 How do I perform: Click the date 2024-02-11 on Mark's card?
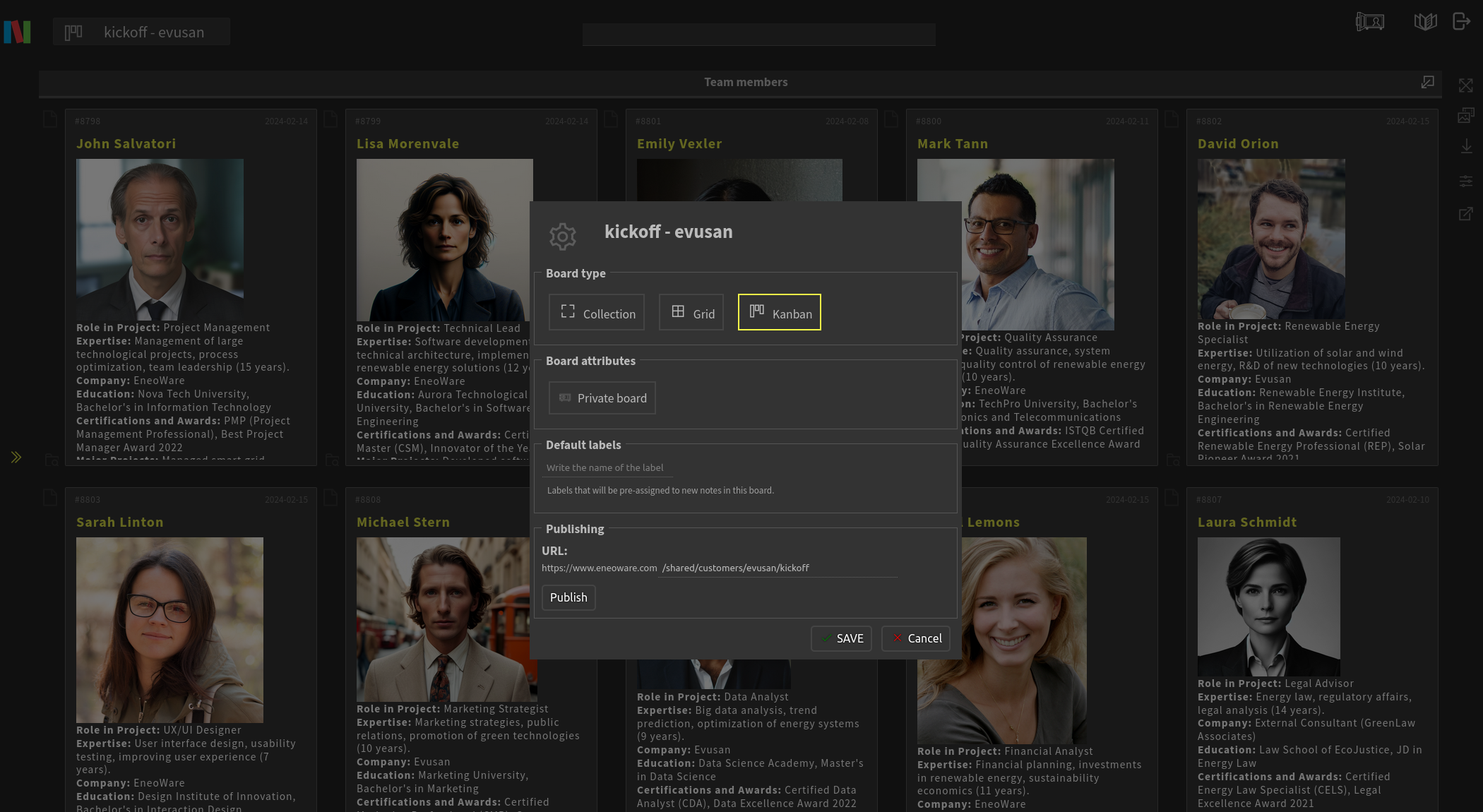click(1127, 121)
